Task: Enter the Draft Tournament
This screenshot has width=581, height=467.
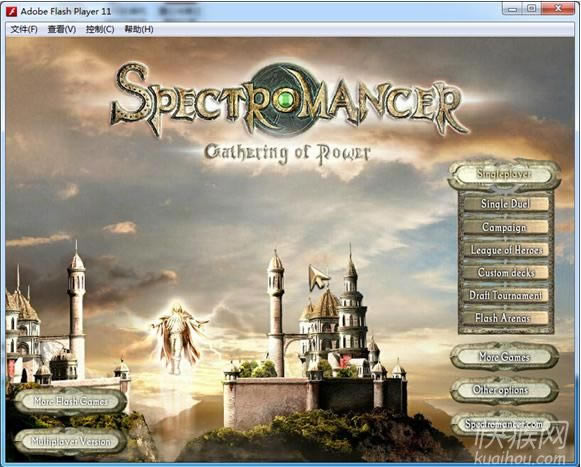Action: [506, 295]
